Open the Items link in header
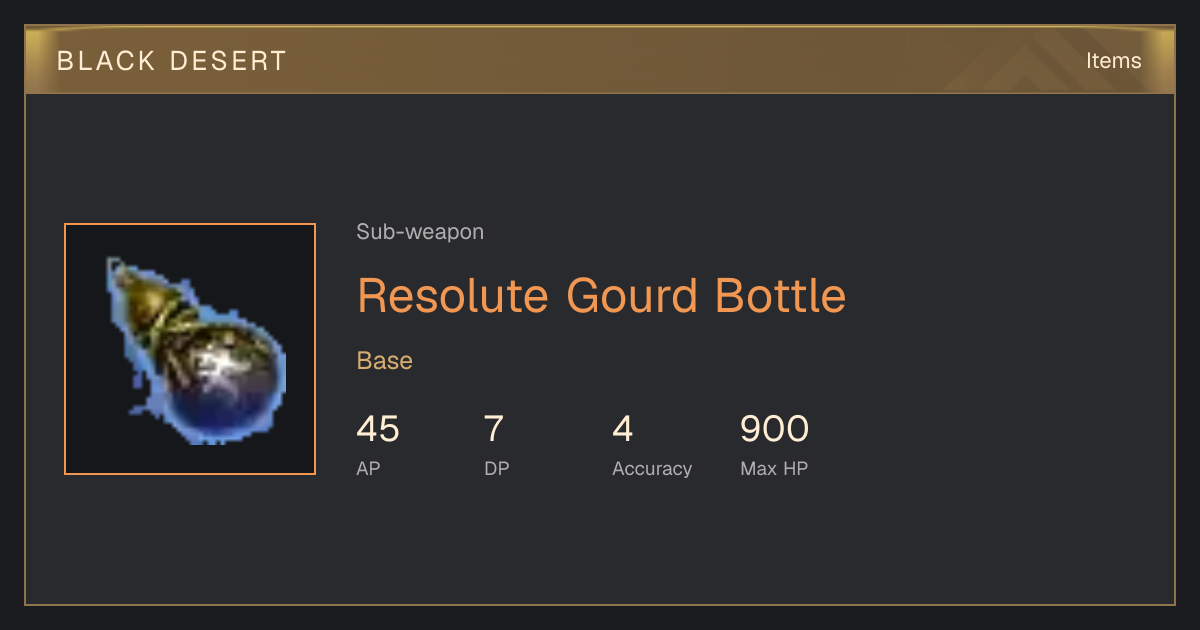Screen dimensions: 1200x630 pyautogui.click(x=1113, y=60)
